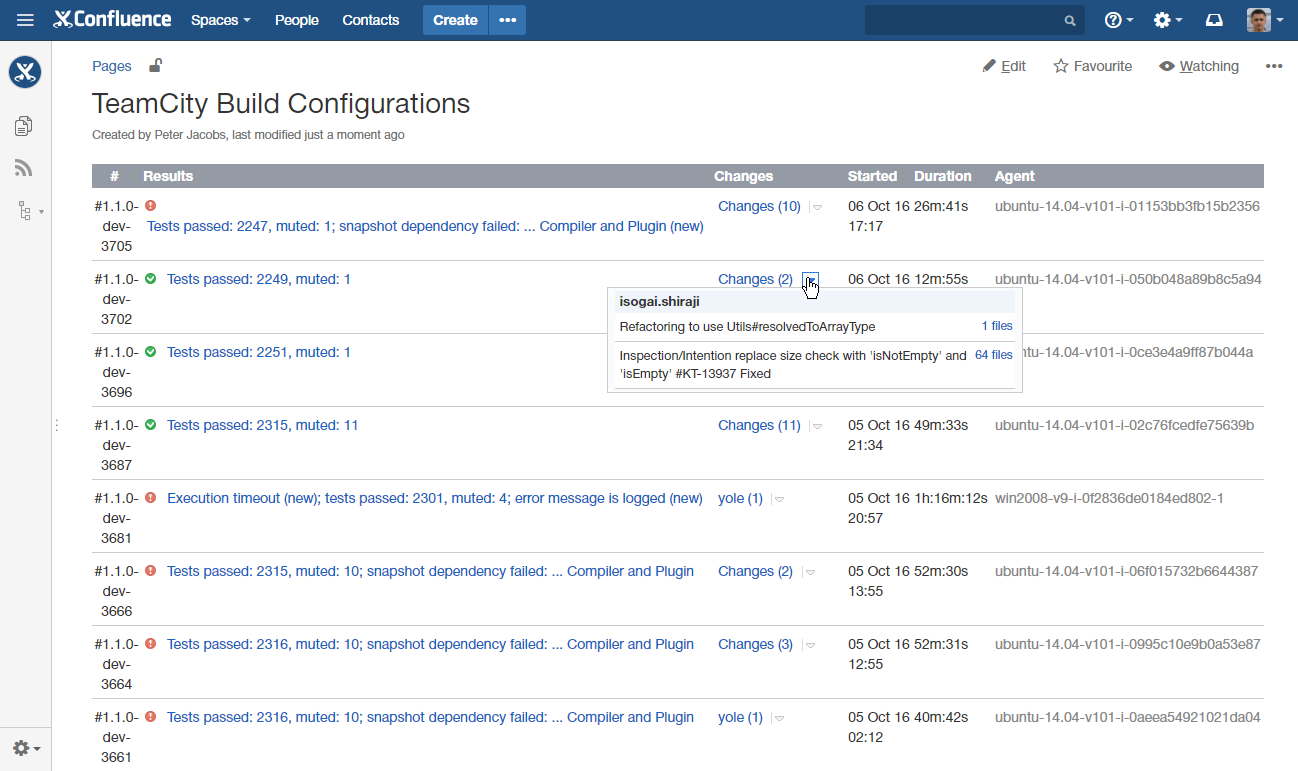The width and height of the screenshot is (1298, 771).
Task: Open the user profile avatar menu
Action: (1264, 20)
